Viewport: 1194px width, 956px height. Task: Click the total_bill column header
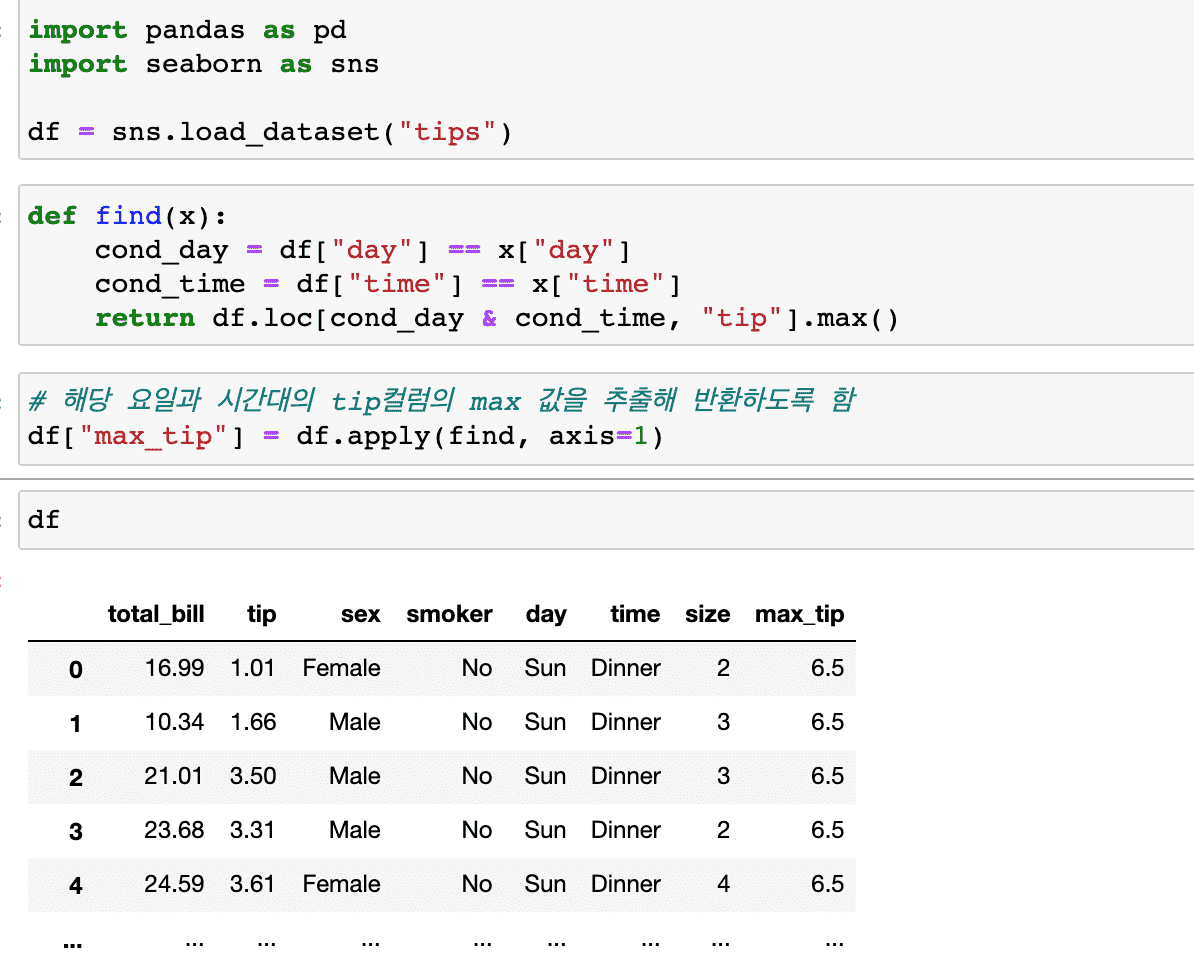pos(156,614)
